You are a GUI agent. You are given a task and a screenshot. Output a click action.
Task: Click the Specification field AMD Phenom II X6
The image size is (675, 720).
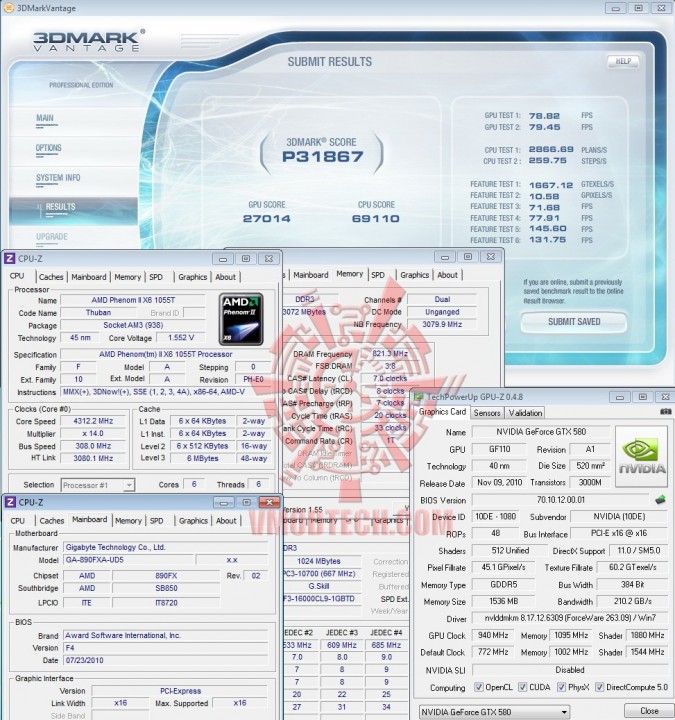(165, 354)
